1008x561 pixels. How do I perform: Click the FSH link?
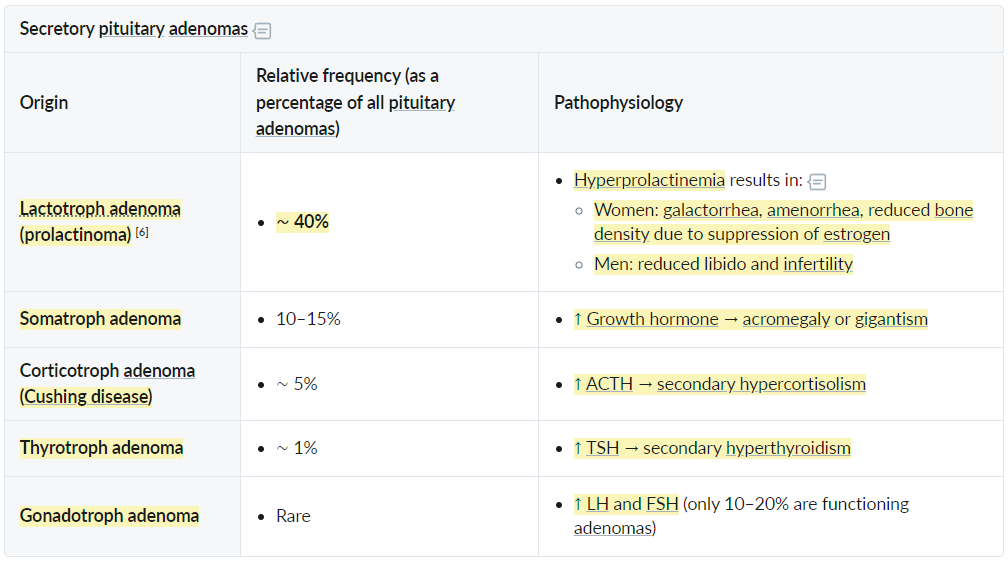coord(662,504)
